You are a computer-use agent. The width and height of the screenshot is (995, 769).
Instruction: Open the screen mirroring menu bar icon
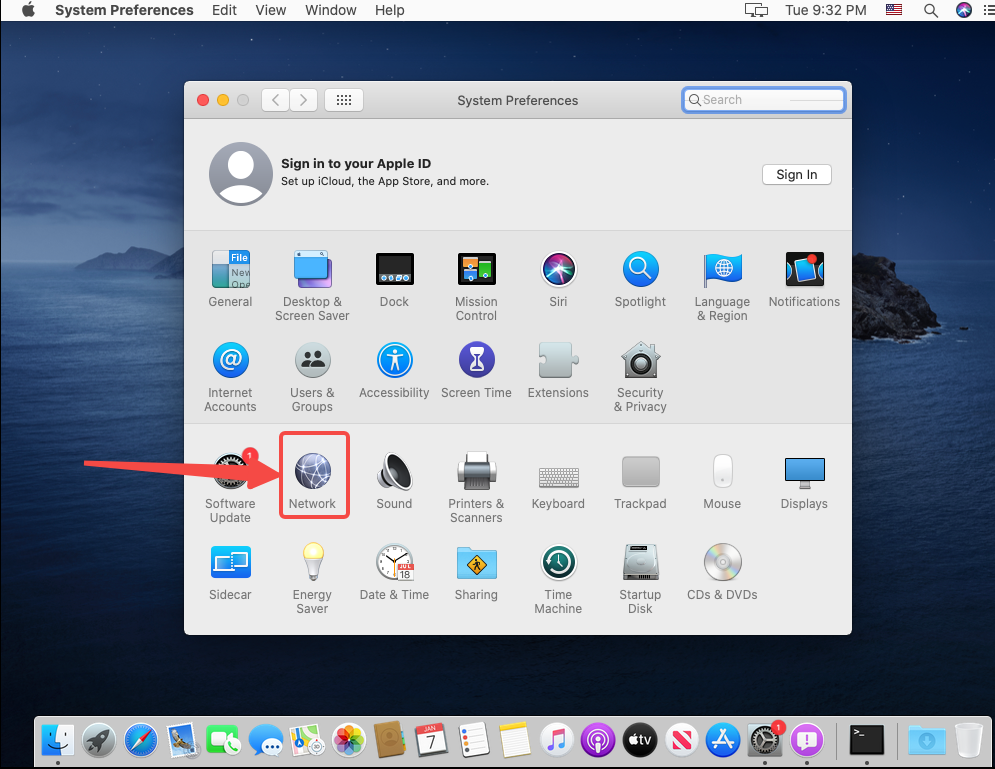click(756, 10)
